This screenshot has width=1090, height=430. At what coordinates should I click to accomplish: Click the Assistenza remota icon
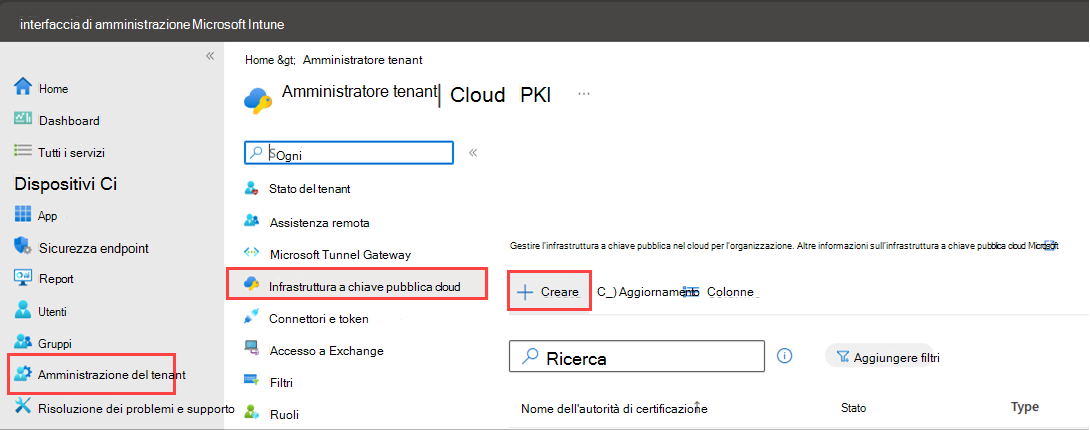point(252,222)
